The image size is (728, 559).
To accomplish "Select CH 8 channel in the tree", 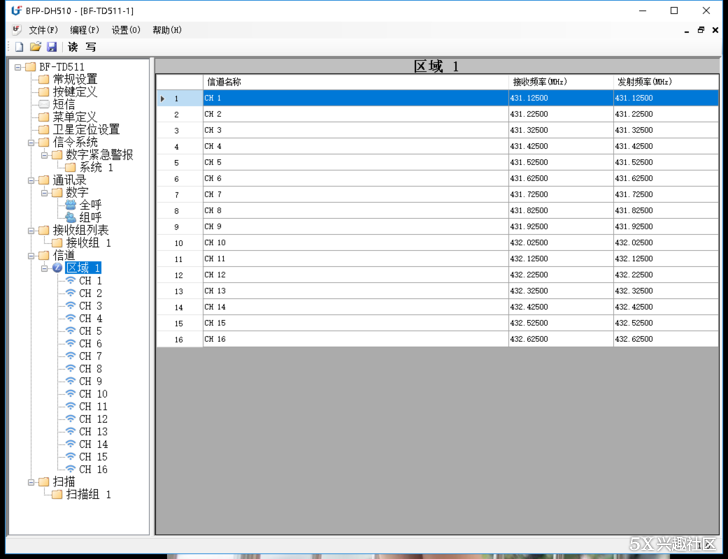I will [90, 369].
